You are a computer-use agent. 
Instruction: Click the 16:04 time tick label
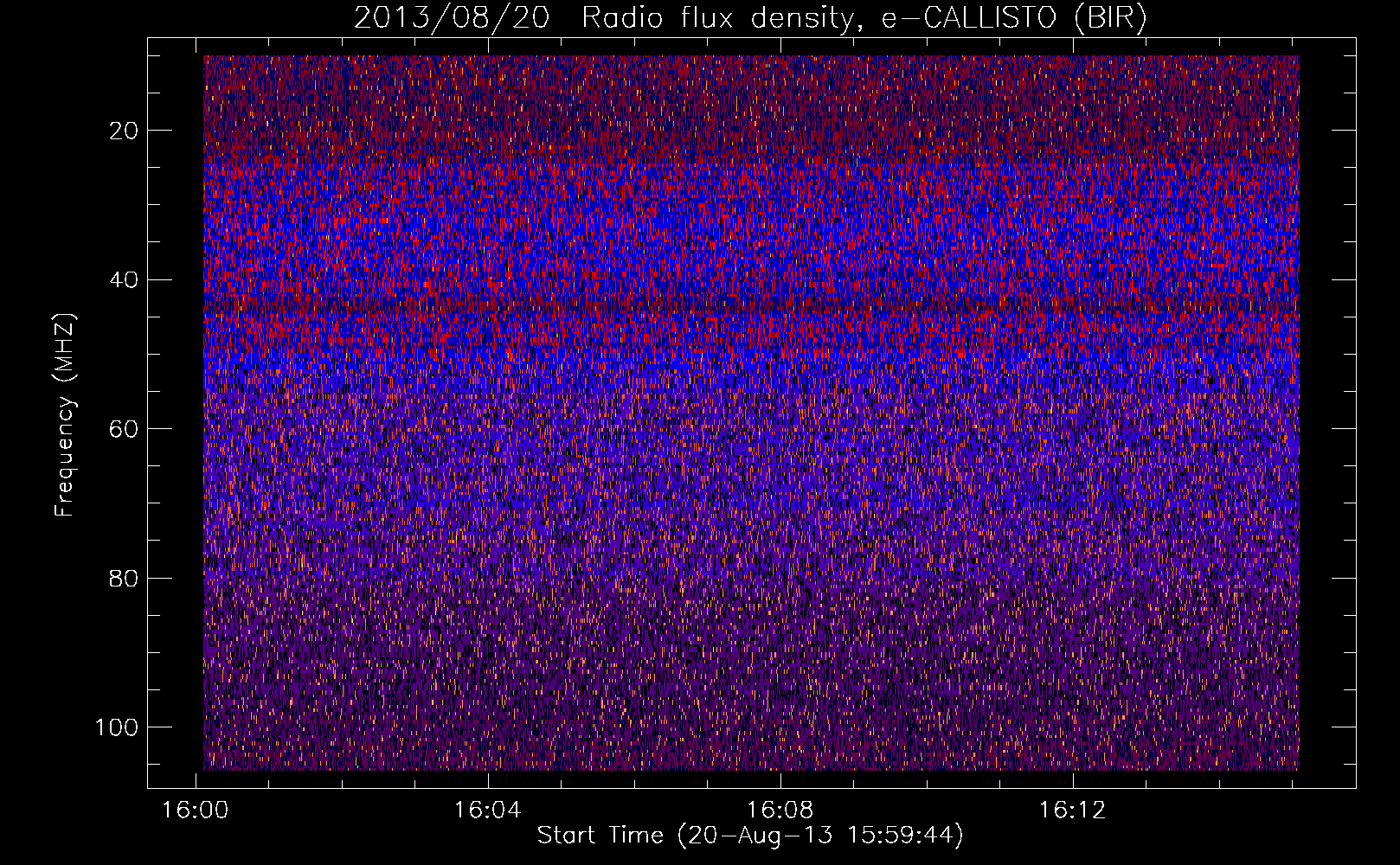[488, 811]
